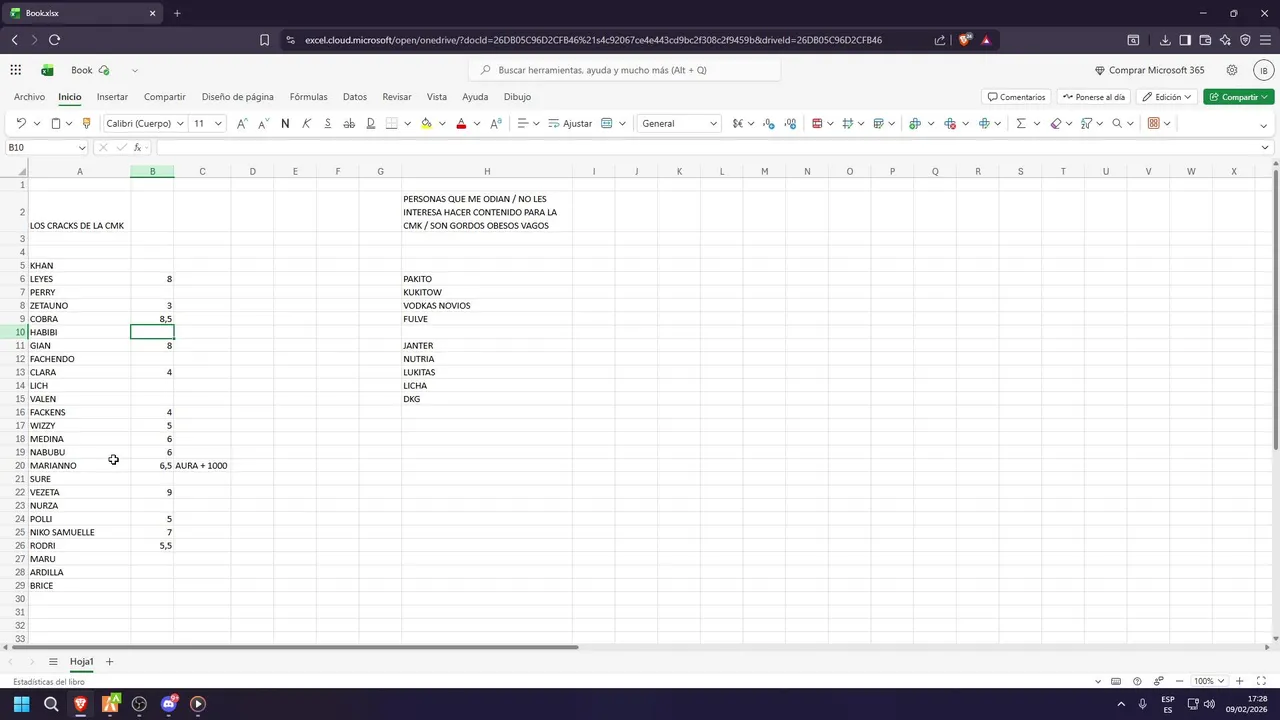Toggle italic formatting
The image size is (1280, 720).
tap(306, 123)
